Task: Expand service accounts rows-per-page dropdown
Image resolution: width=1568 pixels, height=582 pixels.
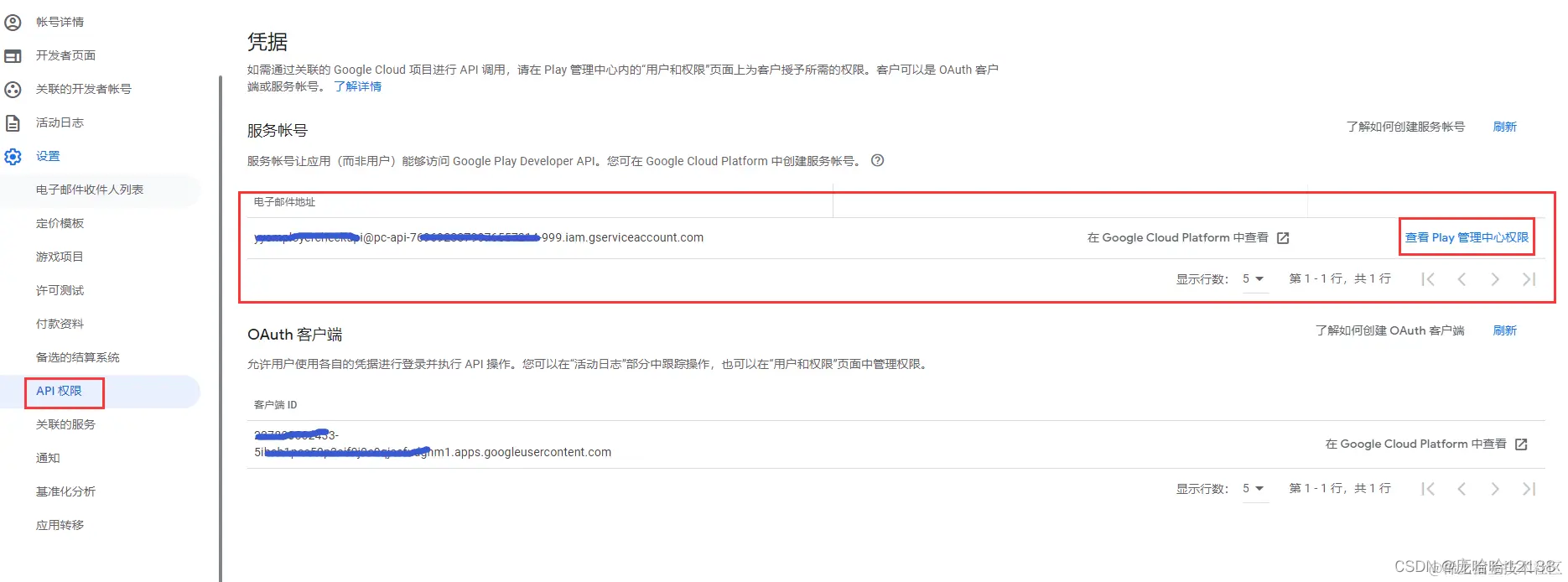Action: [1254, 279]
